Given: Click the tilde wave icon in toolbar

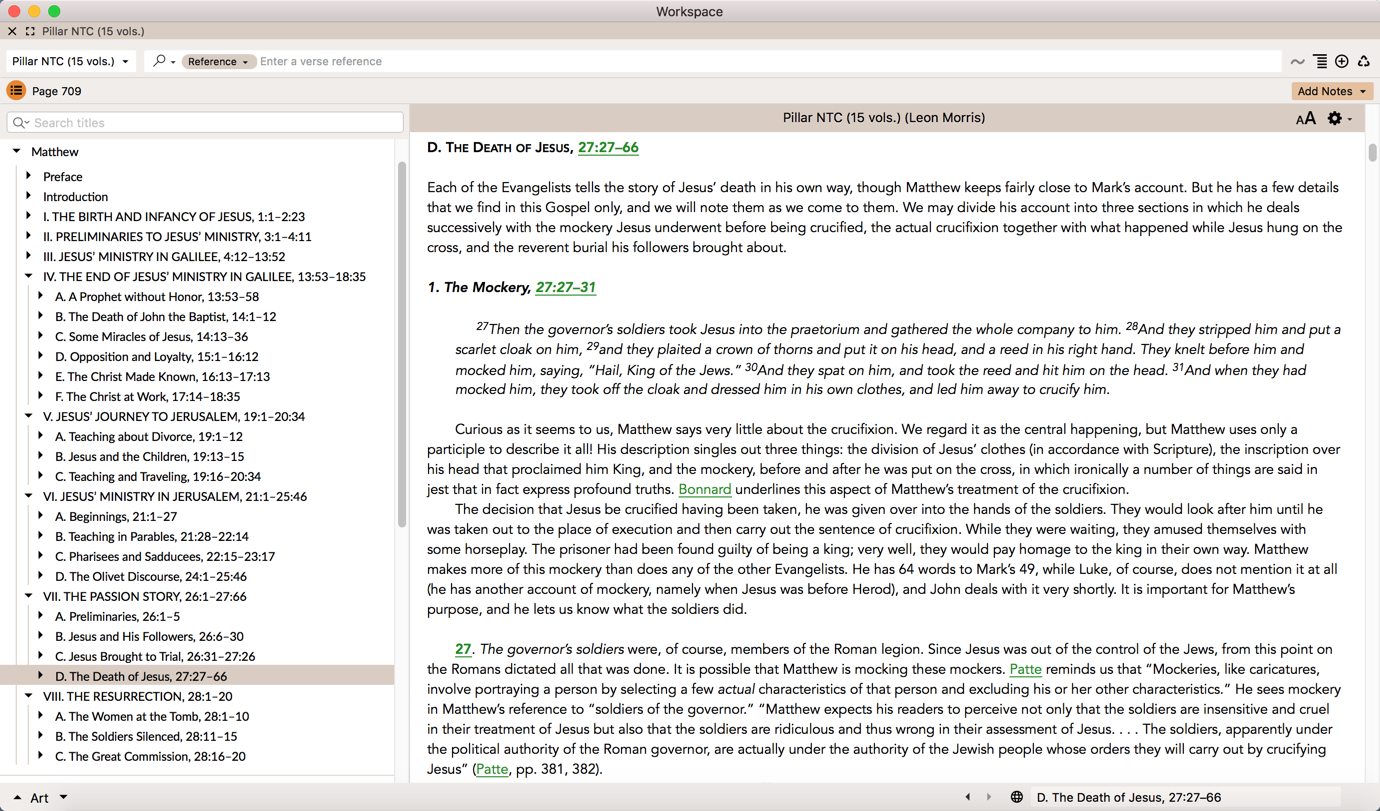Looking at the screenshot, I should point(1297,62).
